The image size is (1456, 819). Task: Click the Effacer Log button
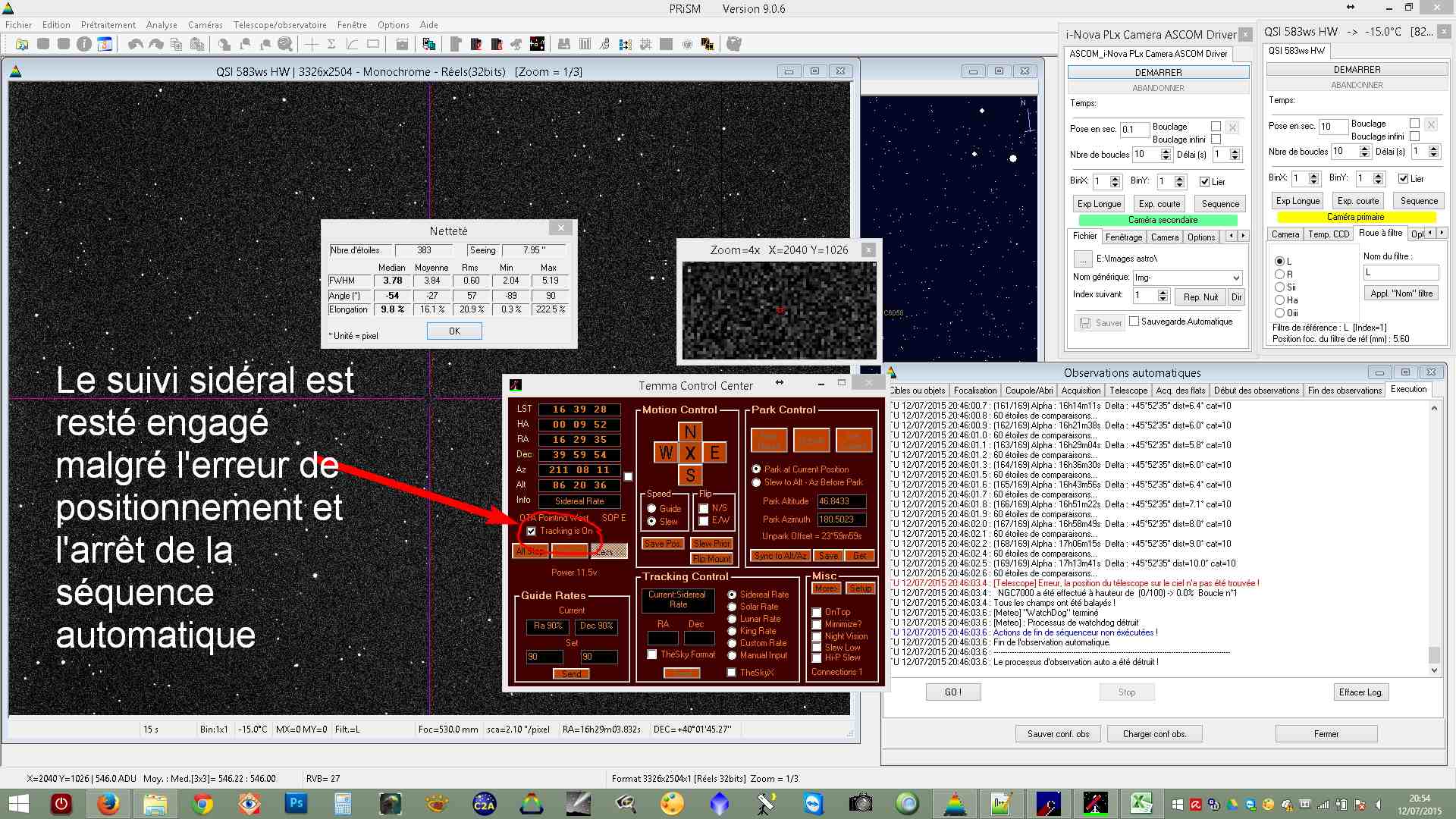tap(1360, 692)
